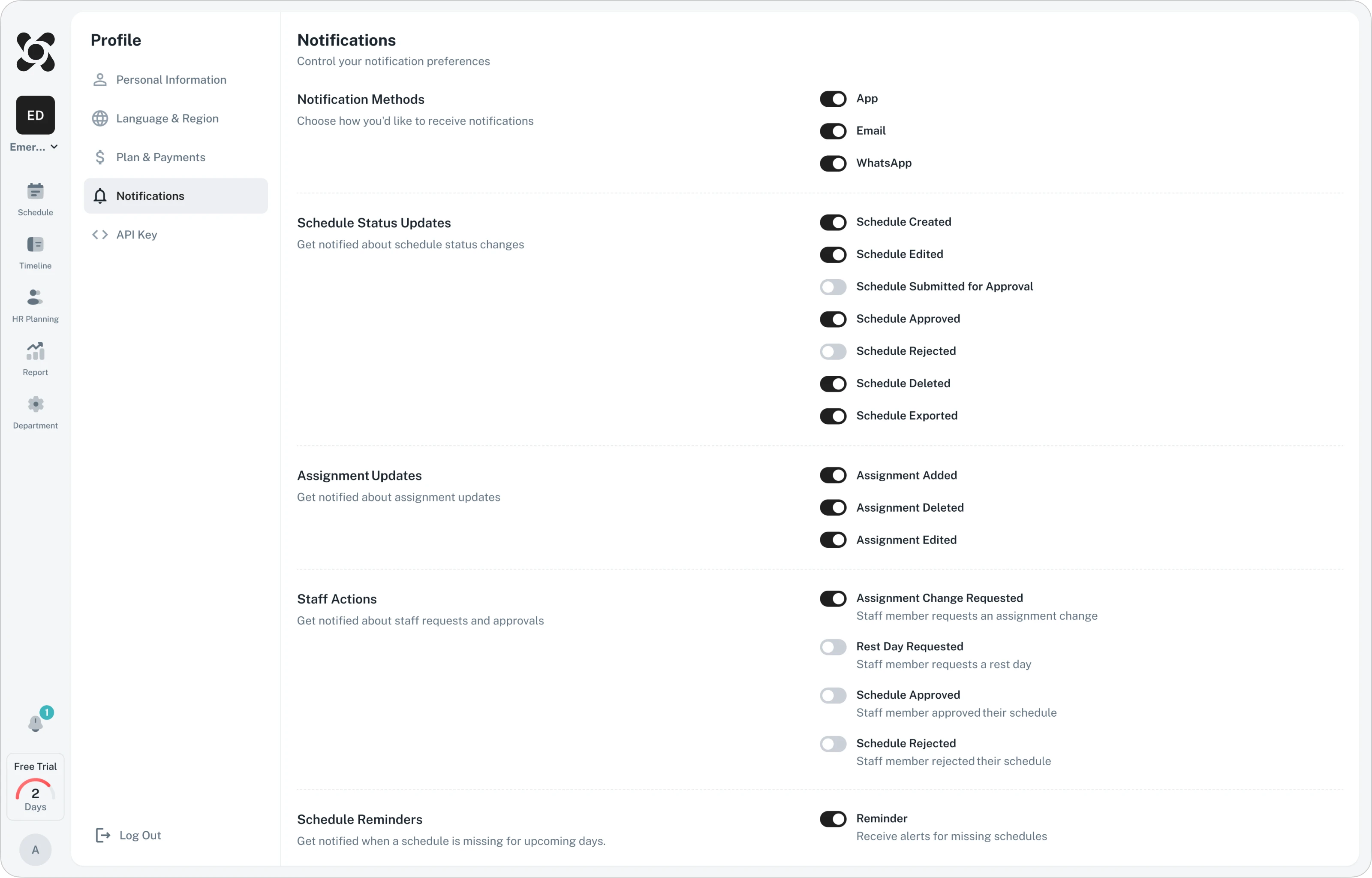Switch to Language & Region section
The width and height of the screenshot is (1372, 878).
[167, 118]
